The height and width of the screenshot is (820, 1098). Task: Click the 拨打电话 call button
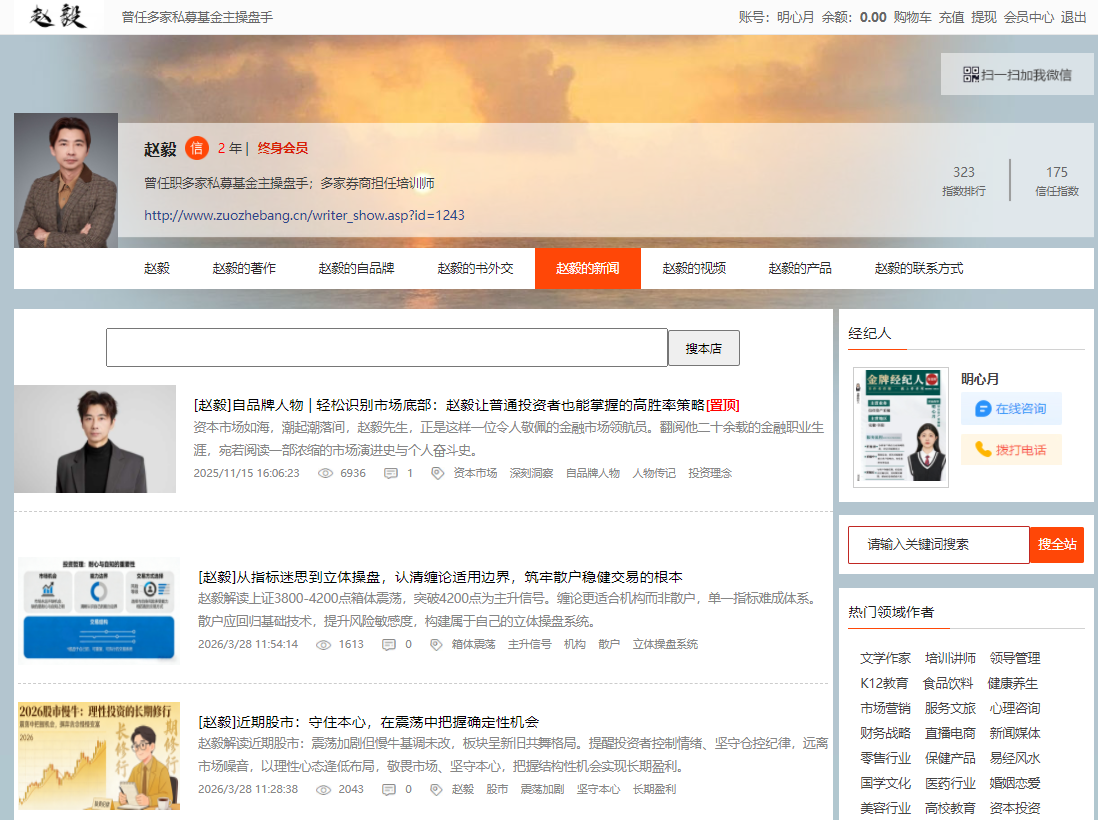(x=1011, y=449)
